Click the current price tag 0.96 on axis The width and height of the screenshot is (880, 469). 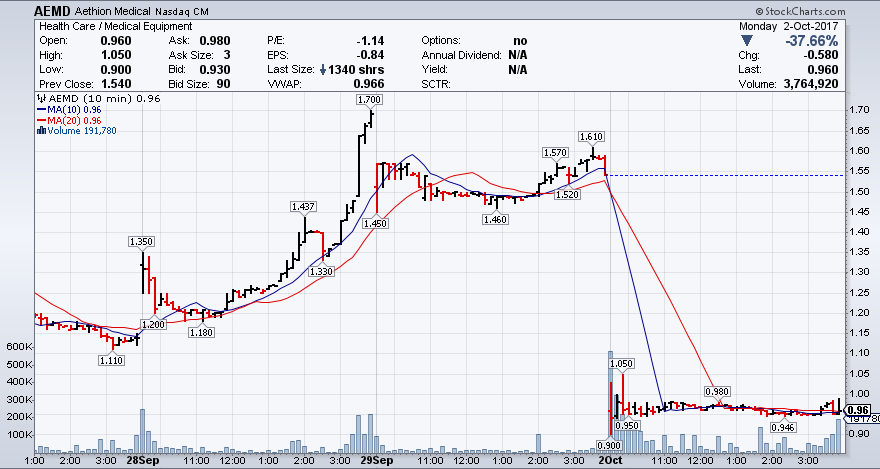pyautogui.click(x=856, y=410)
